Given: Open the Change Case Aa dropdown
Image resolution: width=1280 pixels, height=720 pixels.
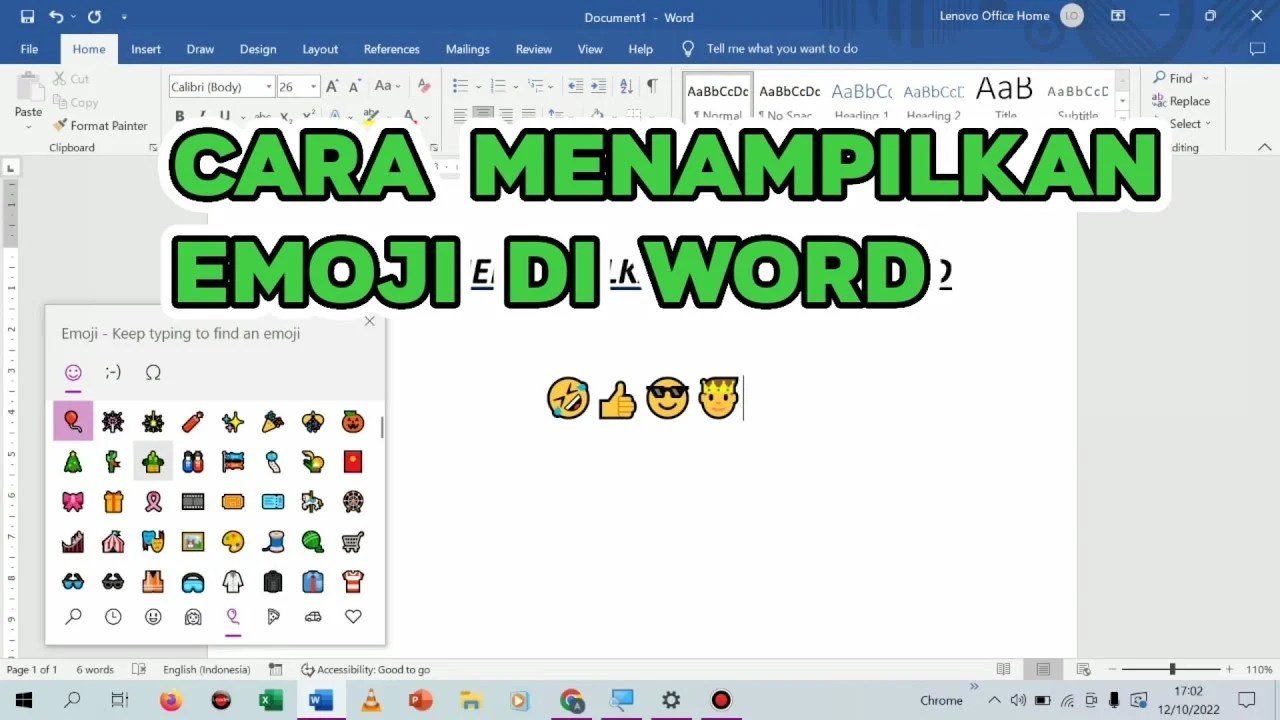Looking at the screenshot, I should (387, 86).
